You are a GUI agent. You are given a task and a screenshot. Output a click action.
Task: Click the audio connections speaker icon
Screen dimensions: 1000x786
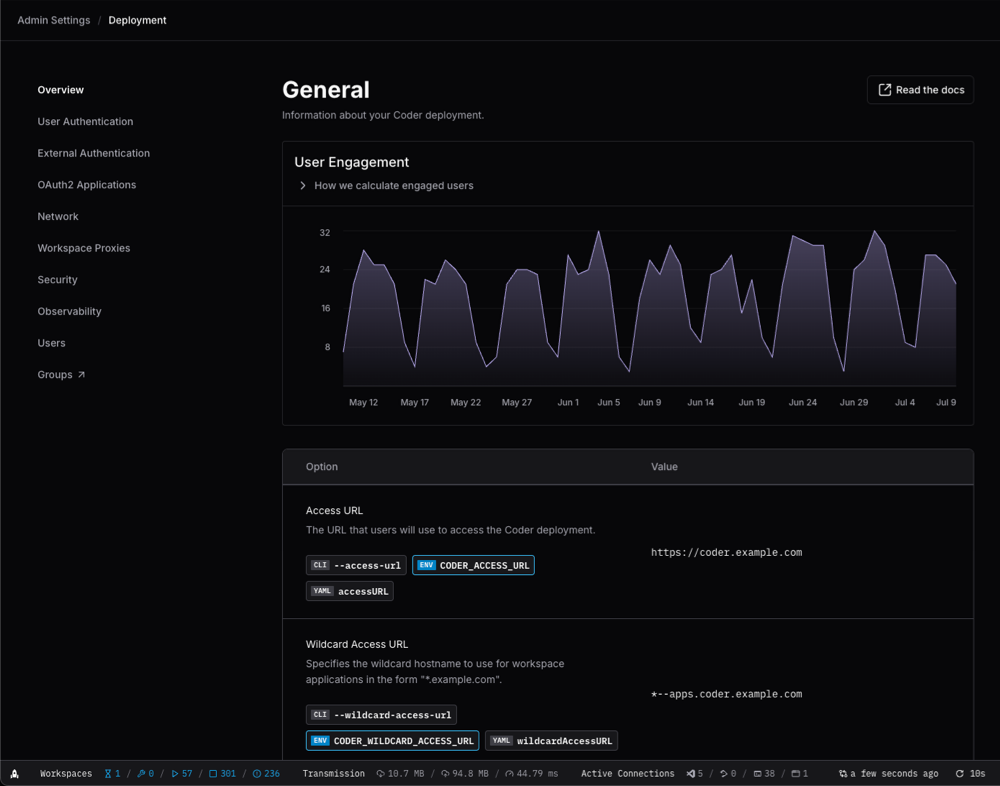point(689,773)
